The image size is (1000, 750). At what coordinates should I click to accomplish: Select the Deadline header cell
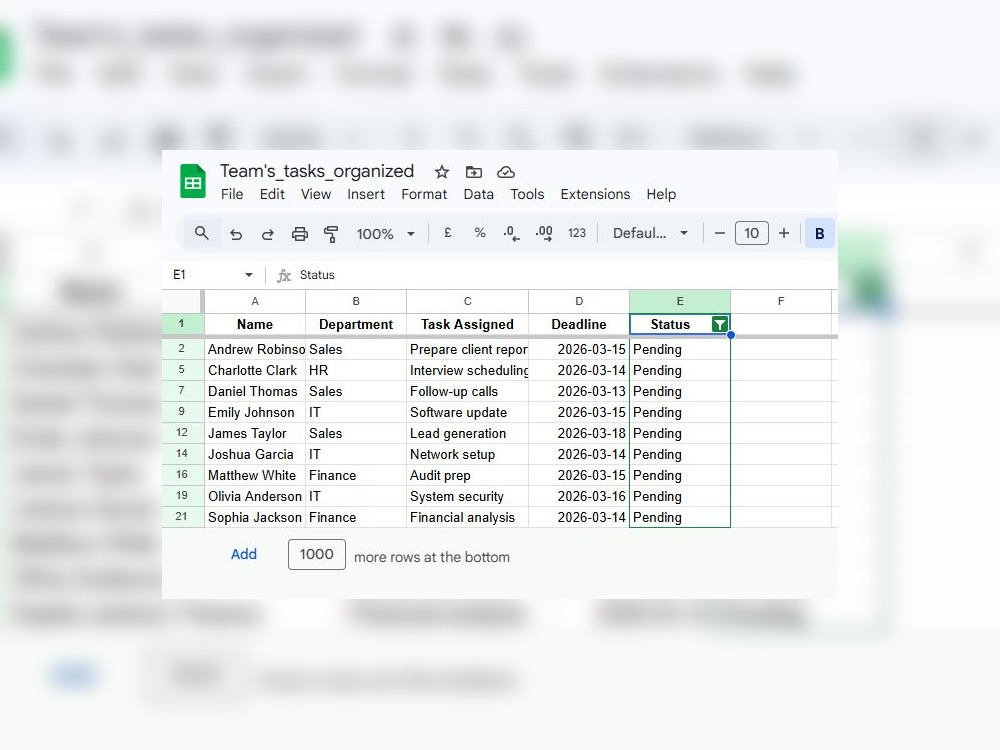pyautogui.click(x=578, y=324)
